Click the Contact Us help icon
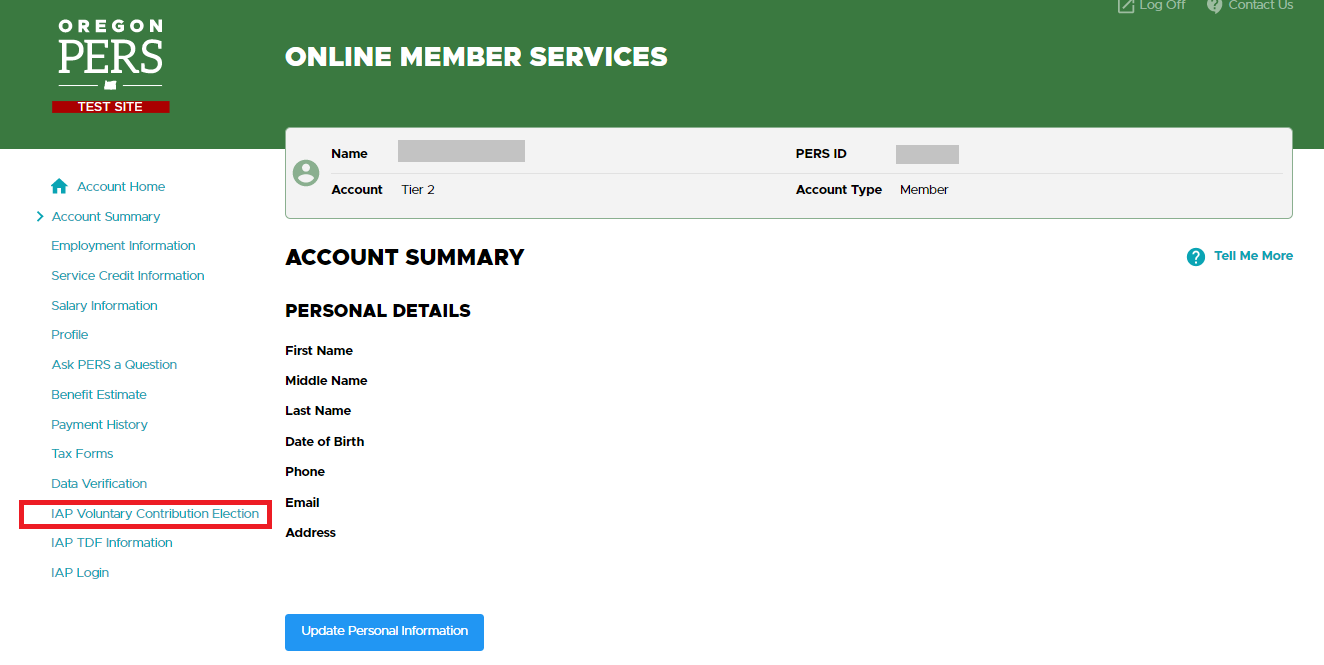The image size is (1324, 665). [x=1214, y=5]
